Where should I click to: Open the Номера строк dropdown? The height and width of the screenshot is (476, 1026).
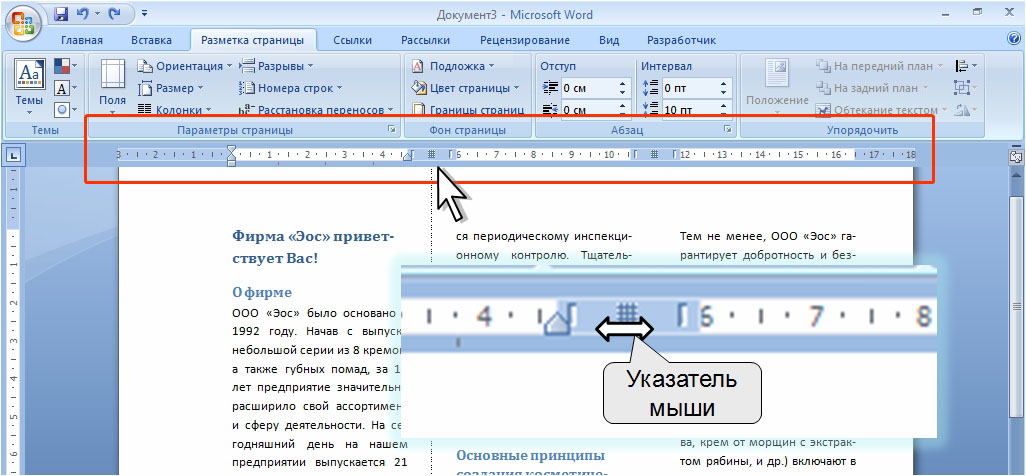click(x=291, y=88)
